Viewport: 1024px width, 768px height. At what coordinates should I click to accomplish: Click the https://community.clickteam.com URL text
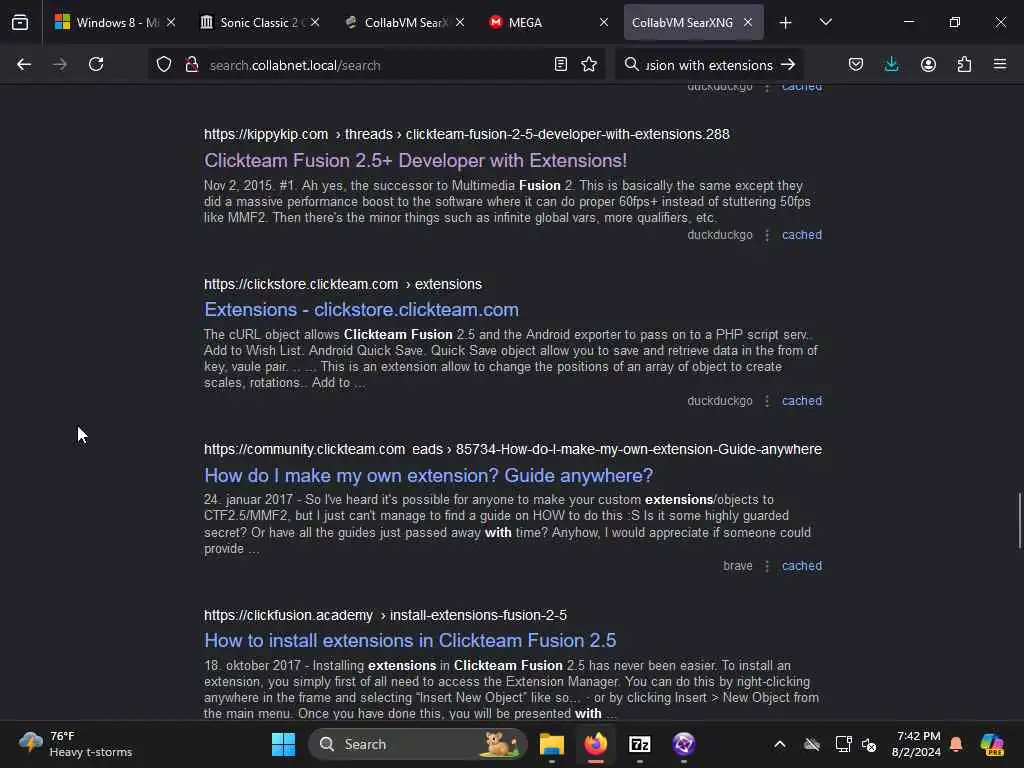304,450
